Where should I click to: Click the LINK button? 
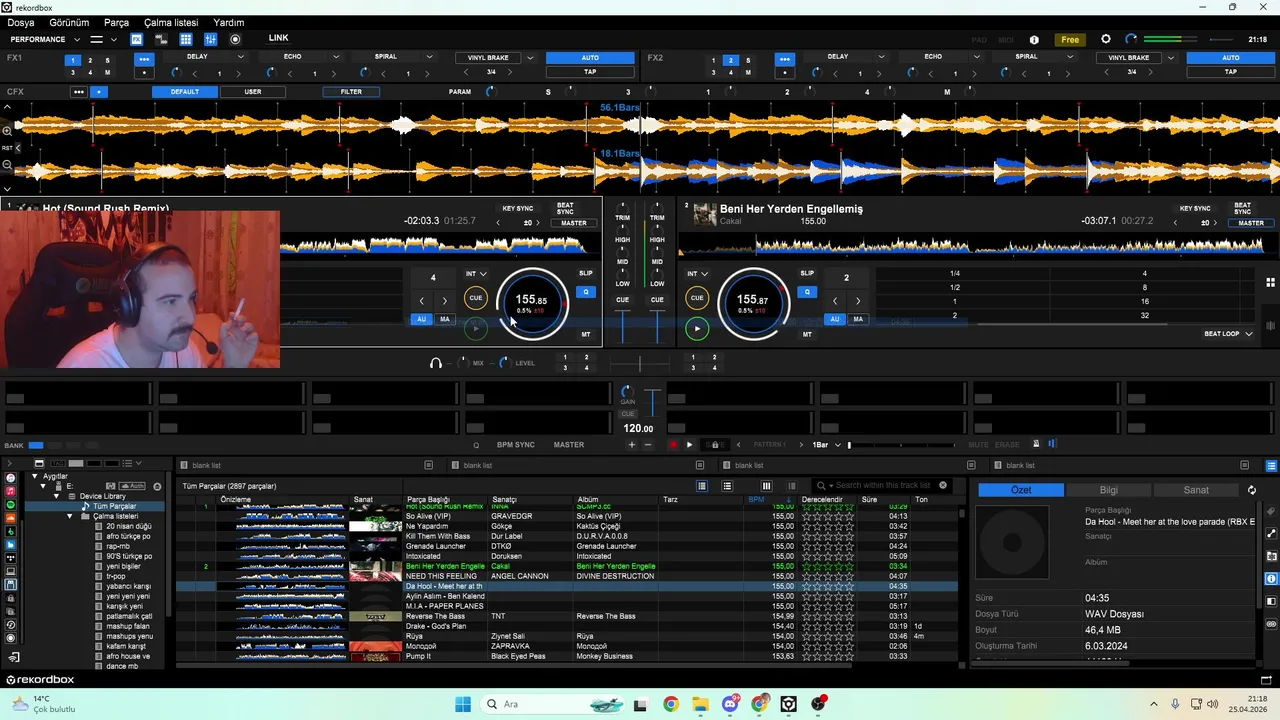click(x=279, y=38)
